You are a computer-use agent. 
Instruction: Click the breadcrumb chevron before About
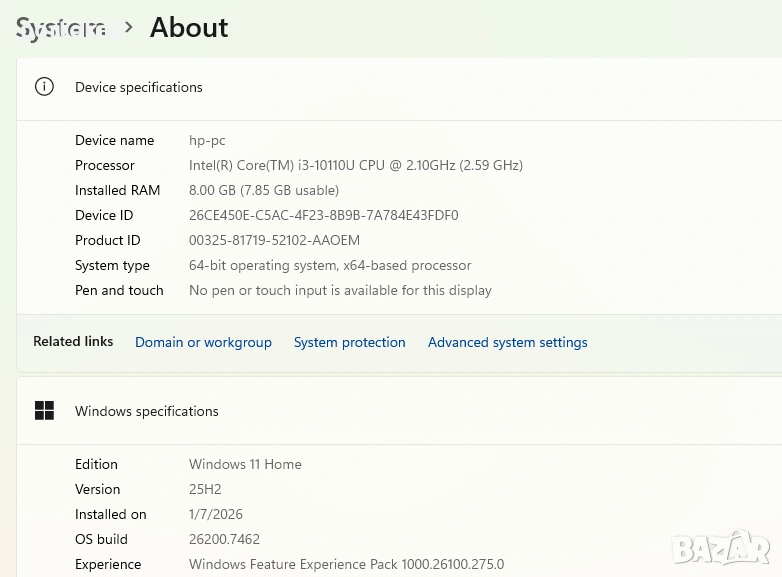coord(129,28)
